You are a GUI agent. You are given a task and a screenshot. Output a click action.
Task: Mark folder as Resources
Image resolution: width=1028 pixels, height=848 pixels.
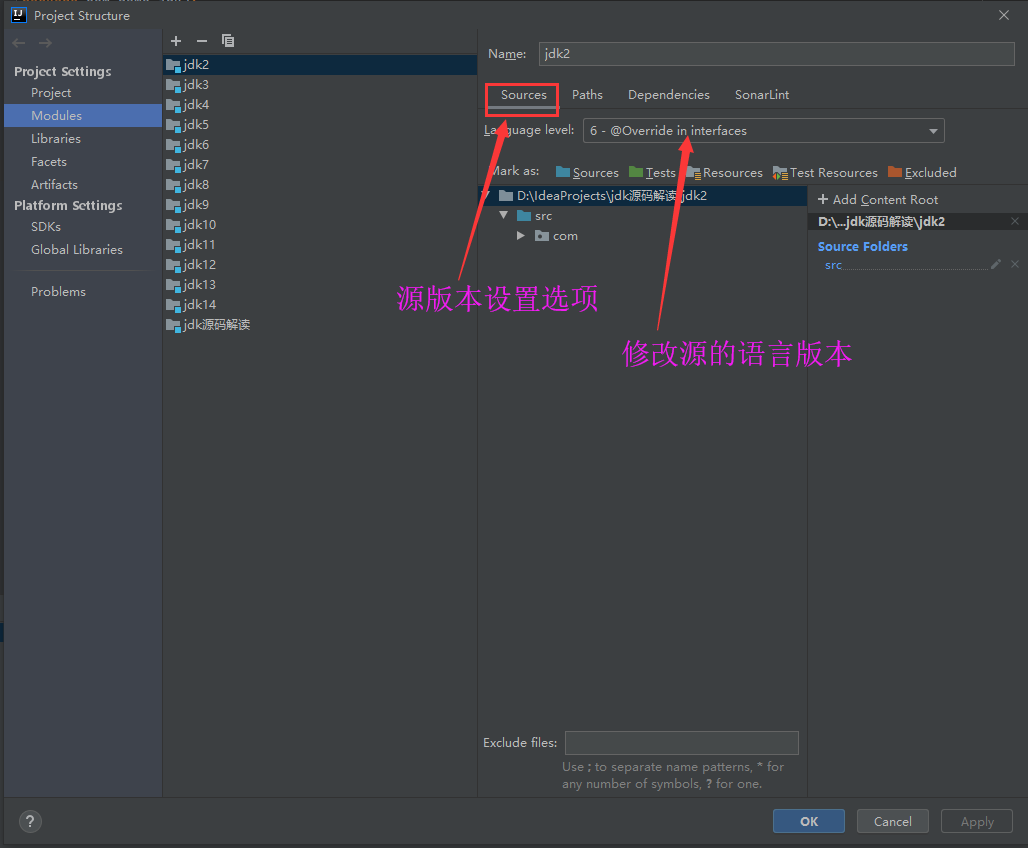[724, 172]
